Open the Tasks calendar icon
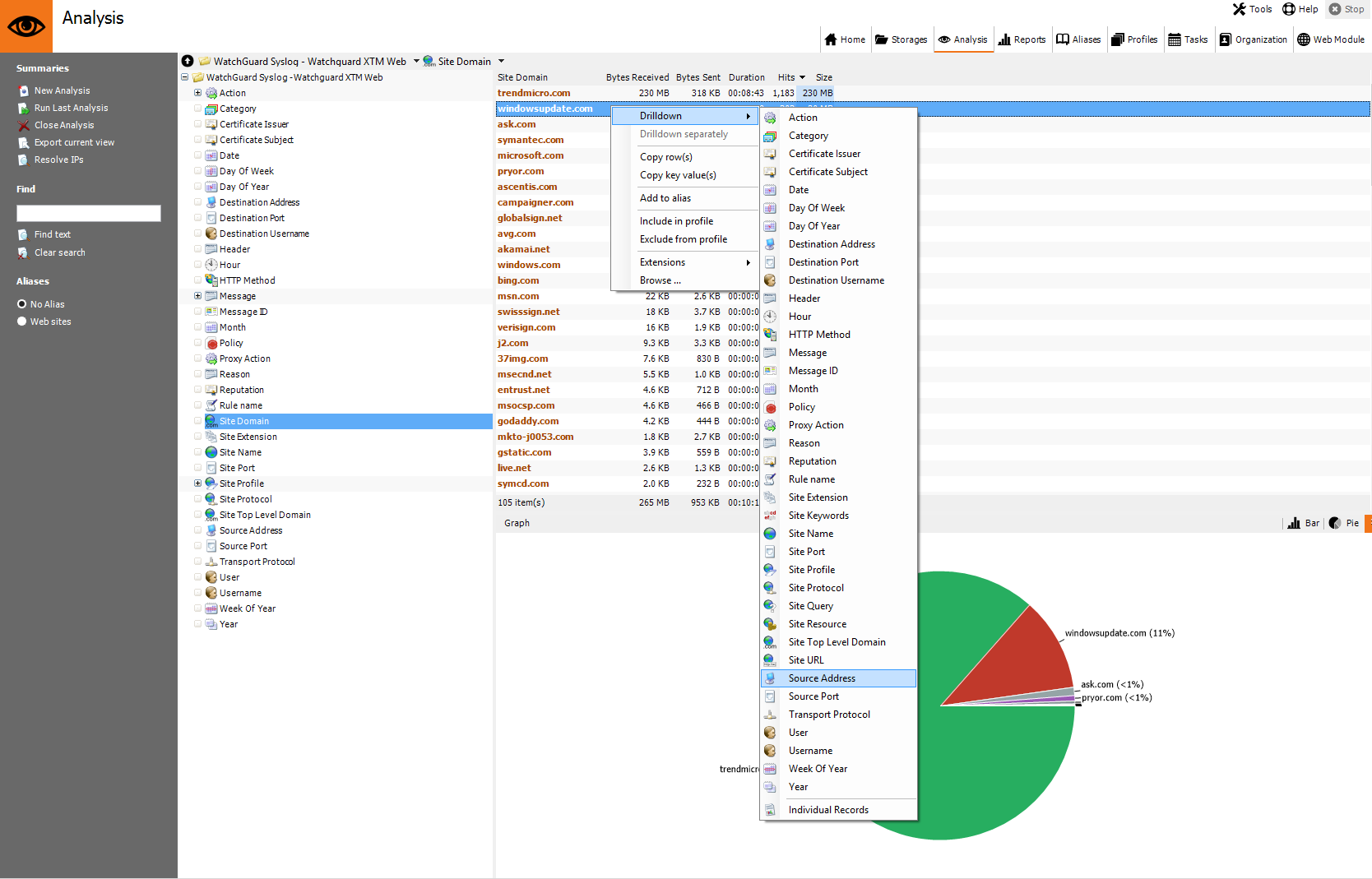 tap(1175, 39)
